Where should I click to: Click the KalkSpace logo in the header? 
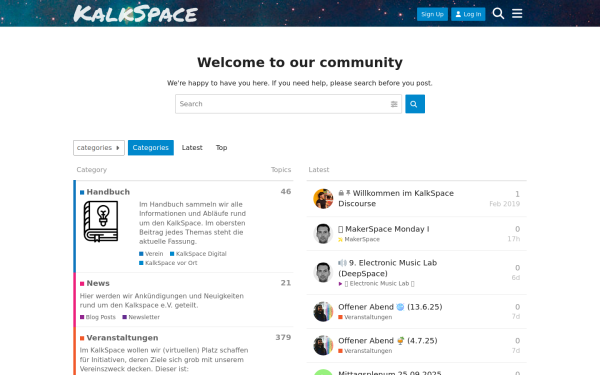click(135, 14)
